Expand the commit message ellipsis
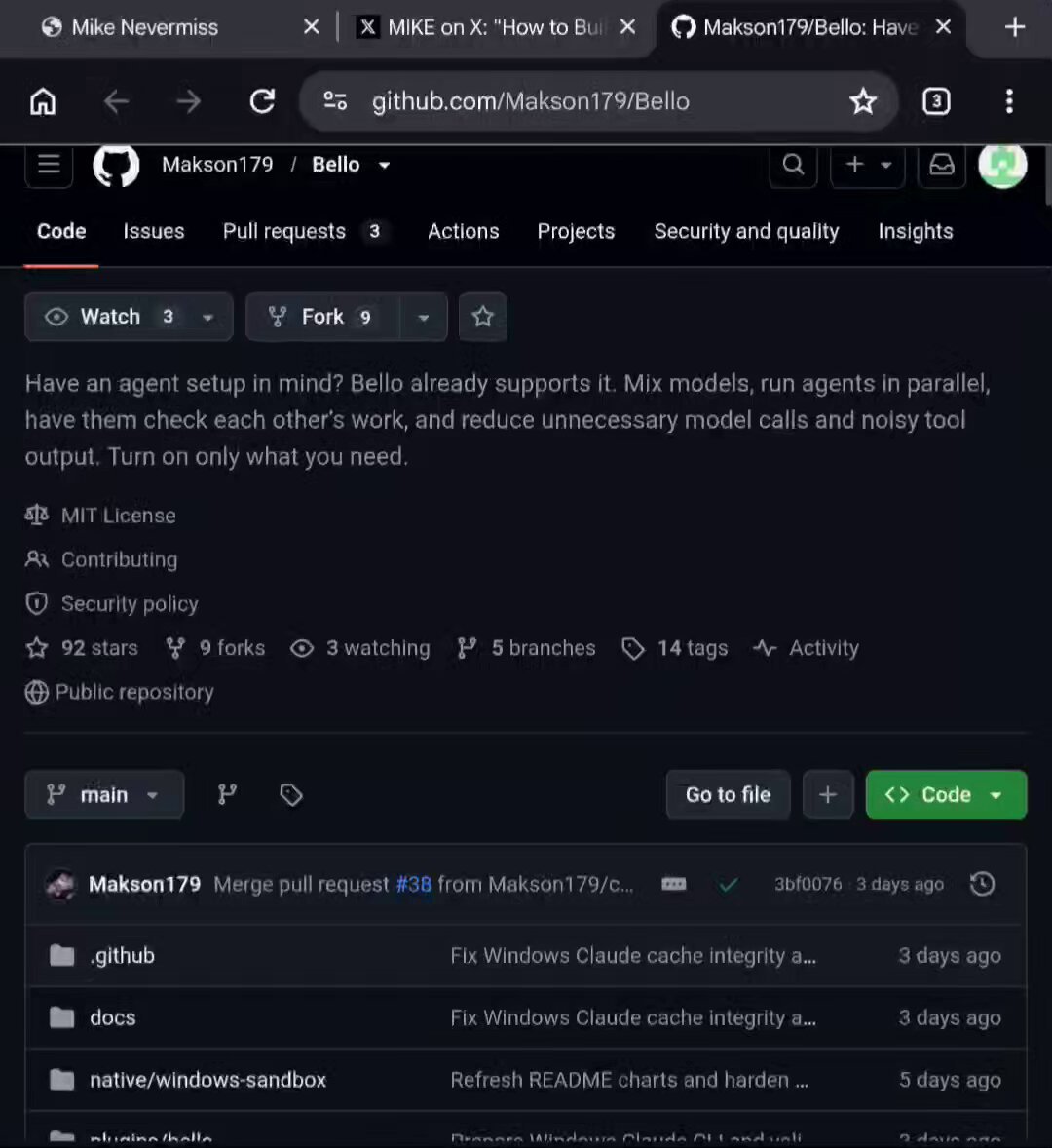 click(674, 885)
